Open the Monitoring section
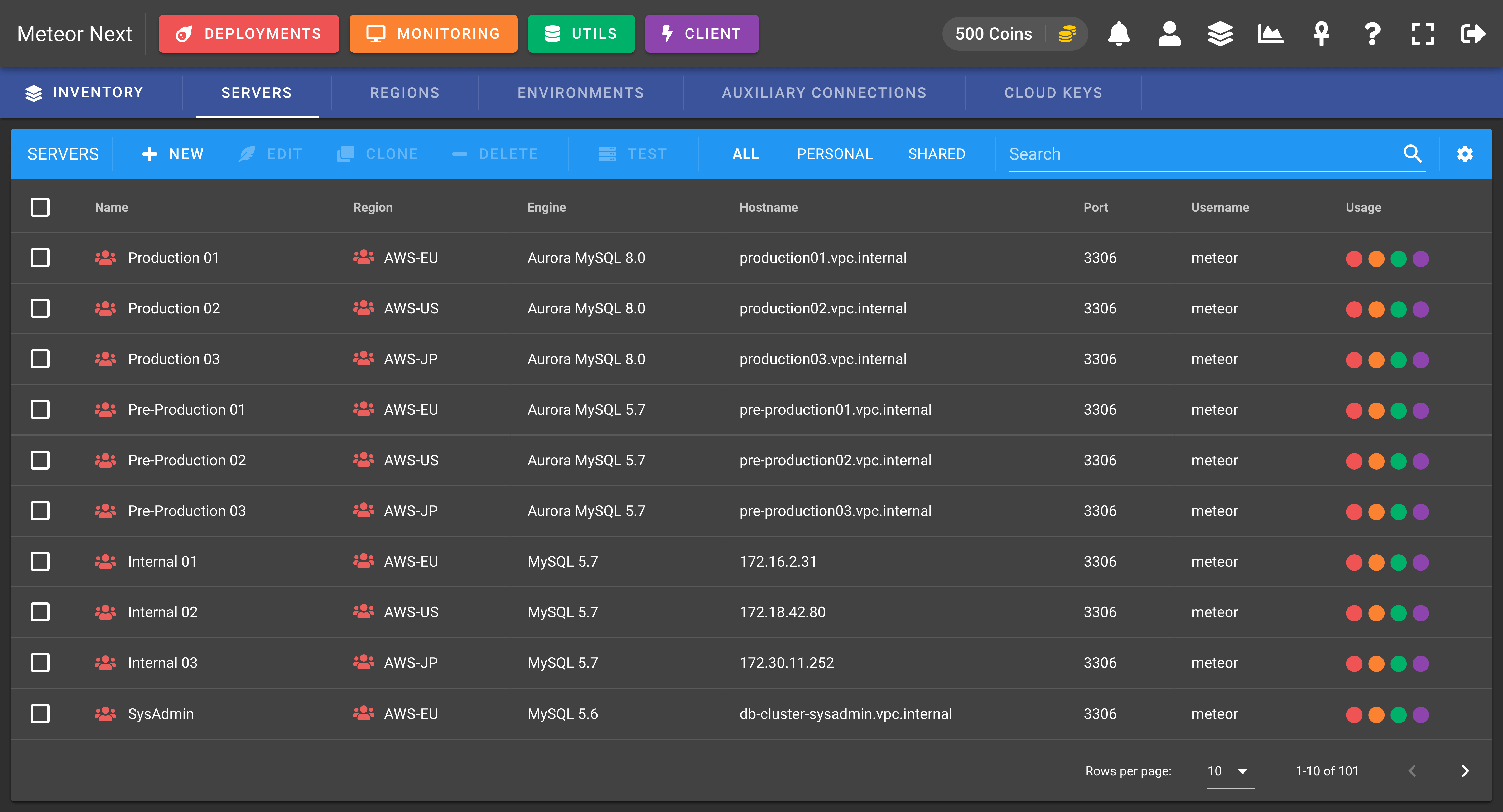This screenshot has height=812, width=1503. point(433,34)
